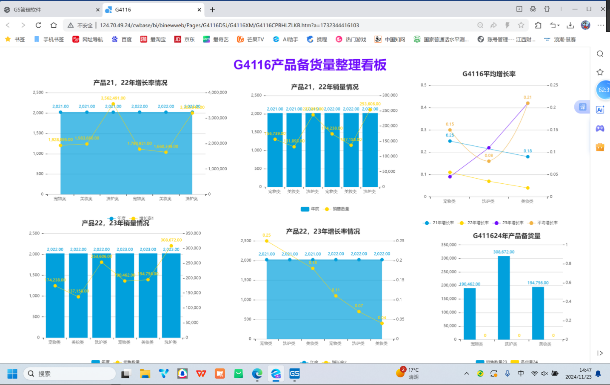Toggle the 21年增长率 legend series
The height and width of the screenshot is (385, 610).
[438, 223]
